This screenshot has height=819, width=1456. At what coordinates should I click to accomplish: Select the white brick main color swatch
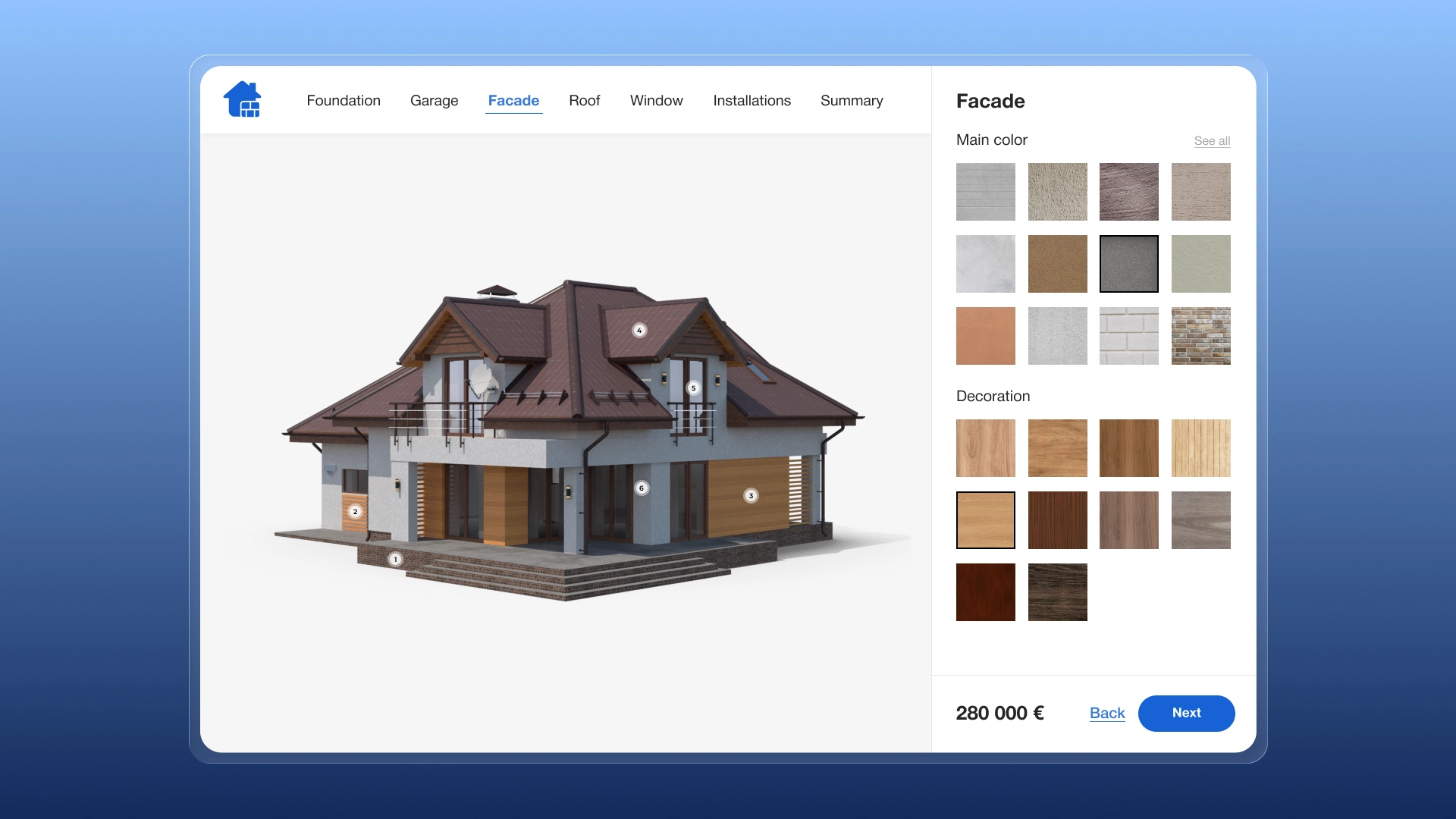[x=1128, y=336]
